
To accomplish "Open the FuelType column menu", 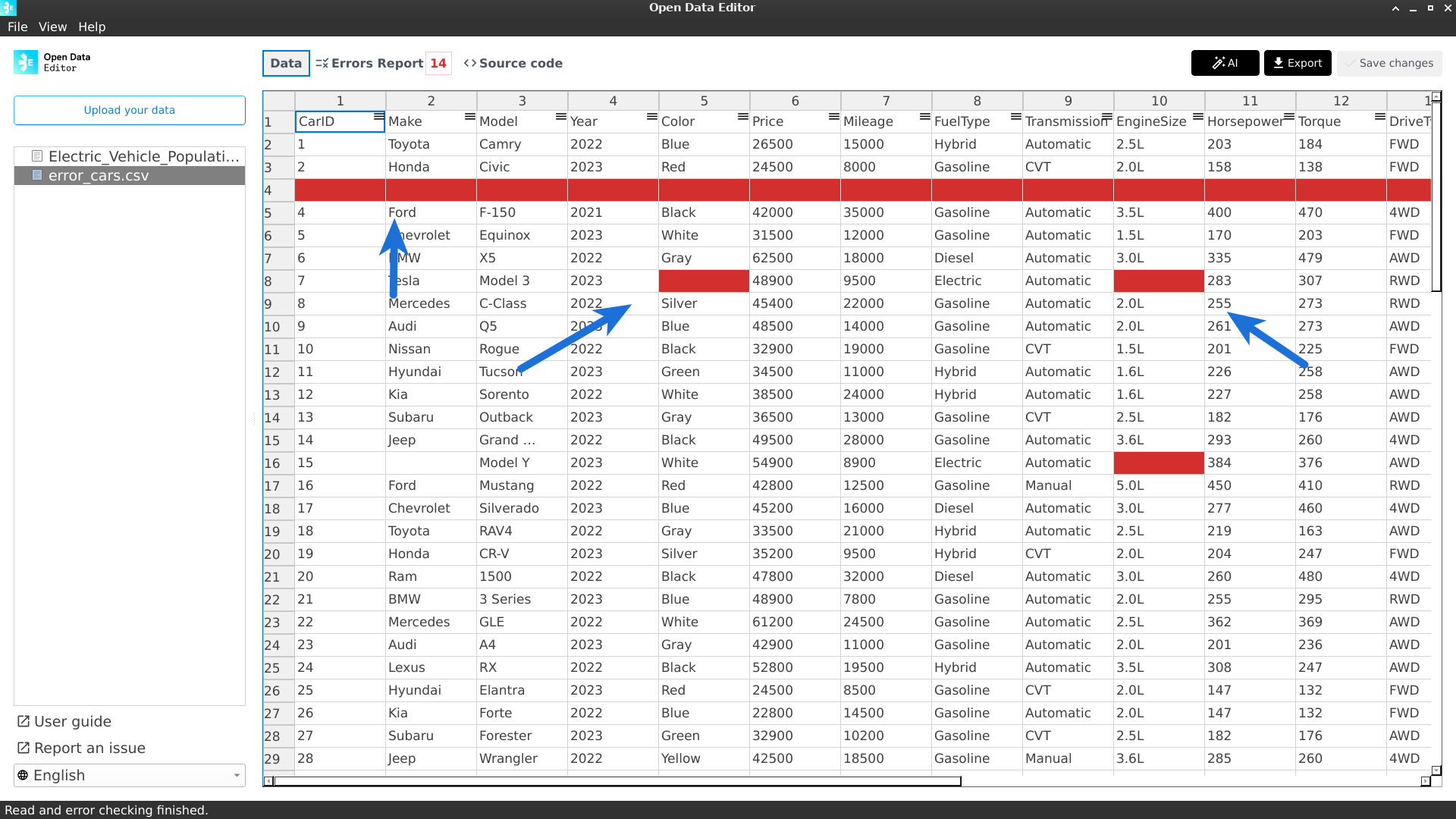I will point(1015,117).
